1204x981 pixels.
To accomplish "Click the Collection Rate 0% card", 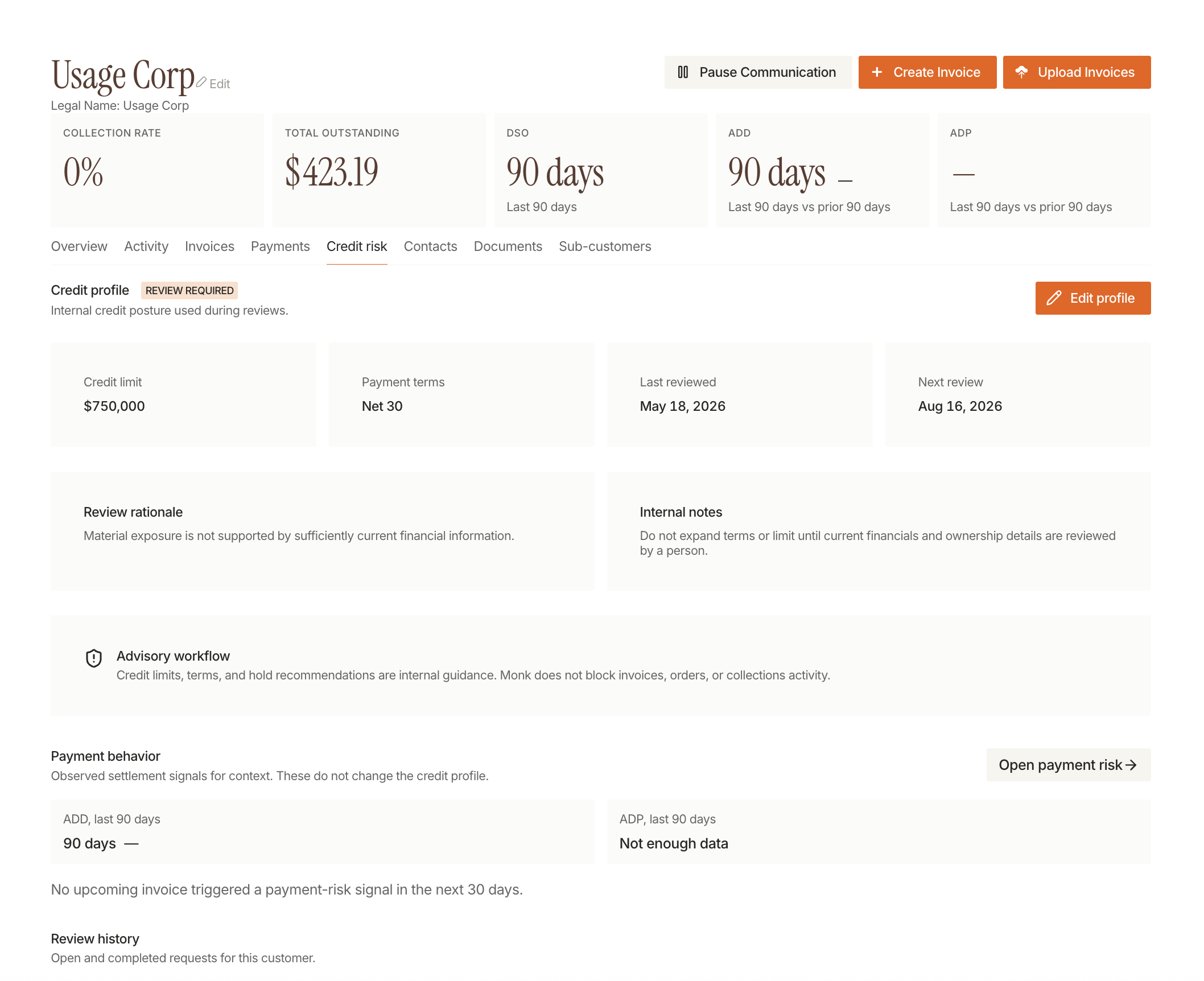I will pyautogui.click(x=158, y=171).
